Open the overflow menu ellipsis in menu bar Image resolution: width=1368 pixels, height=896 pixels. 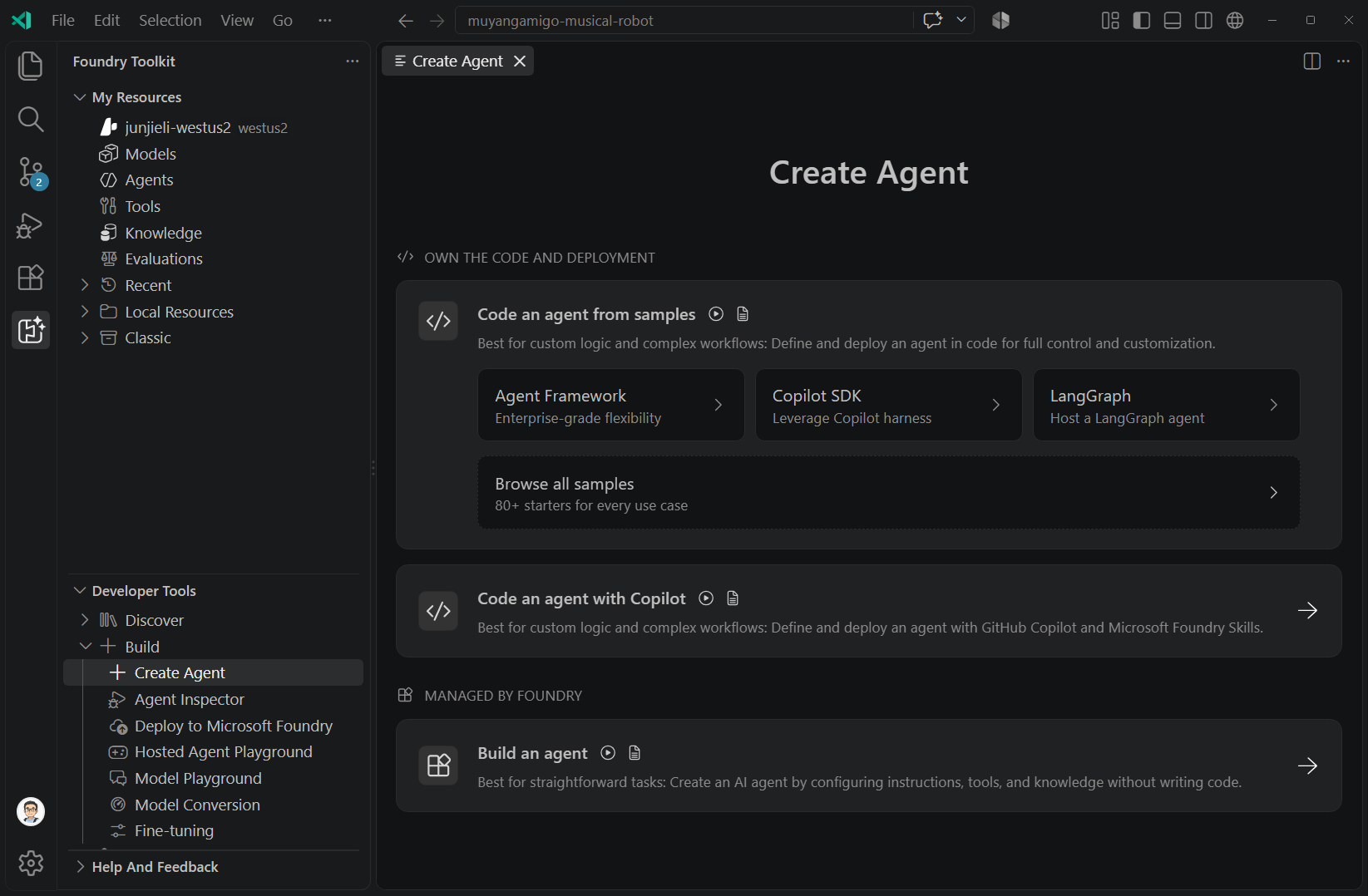(x=325, y=21)
